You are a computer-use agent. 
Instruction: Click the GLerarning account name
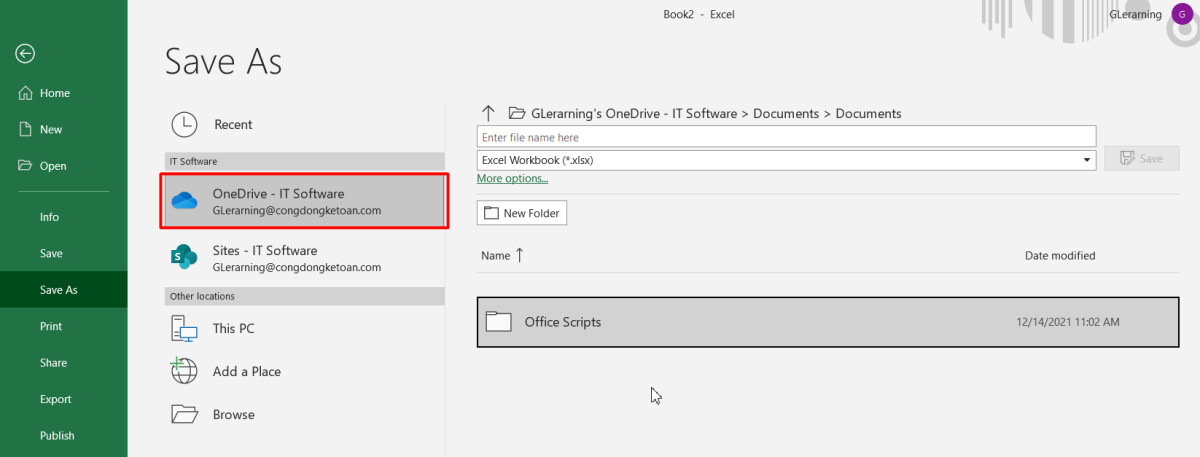point(1135,15)
